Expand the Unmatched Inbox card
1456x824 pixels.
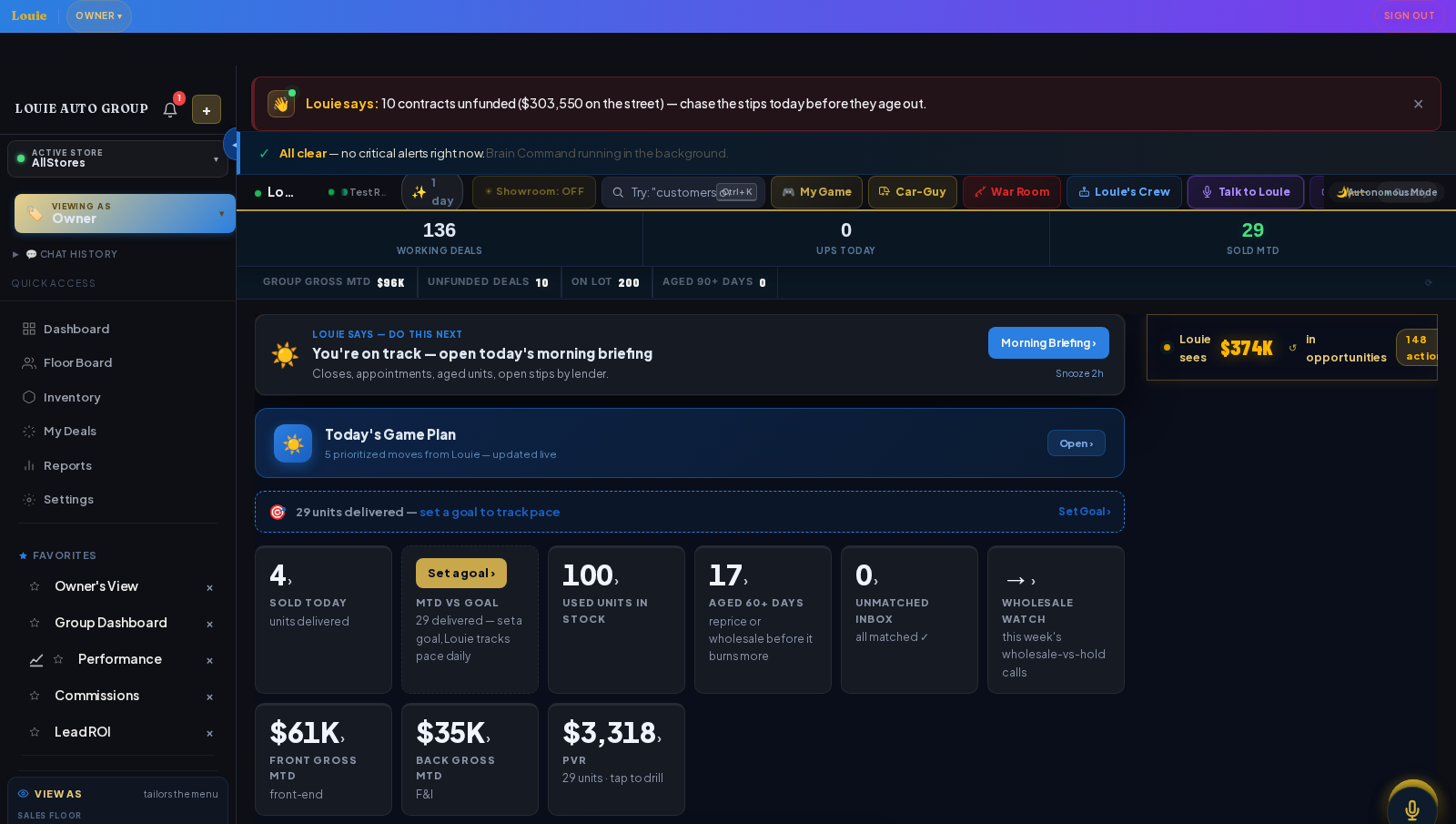tap(909, 619)
